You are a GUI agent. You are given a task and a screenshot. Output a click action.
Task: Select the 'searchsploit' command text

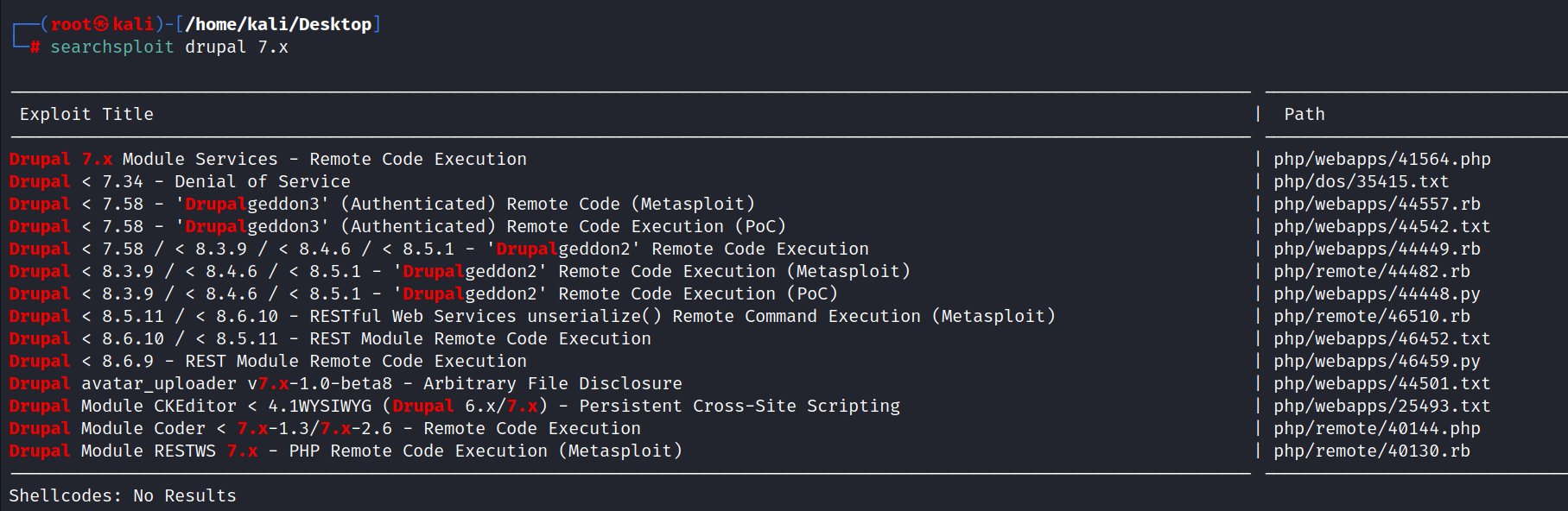(x=112, y=47)
